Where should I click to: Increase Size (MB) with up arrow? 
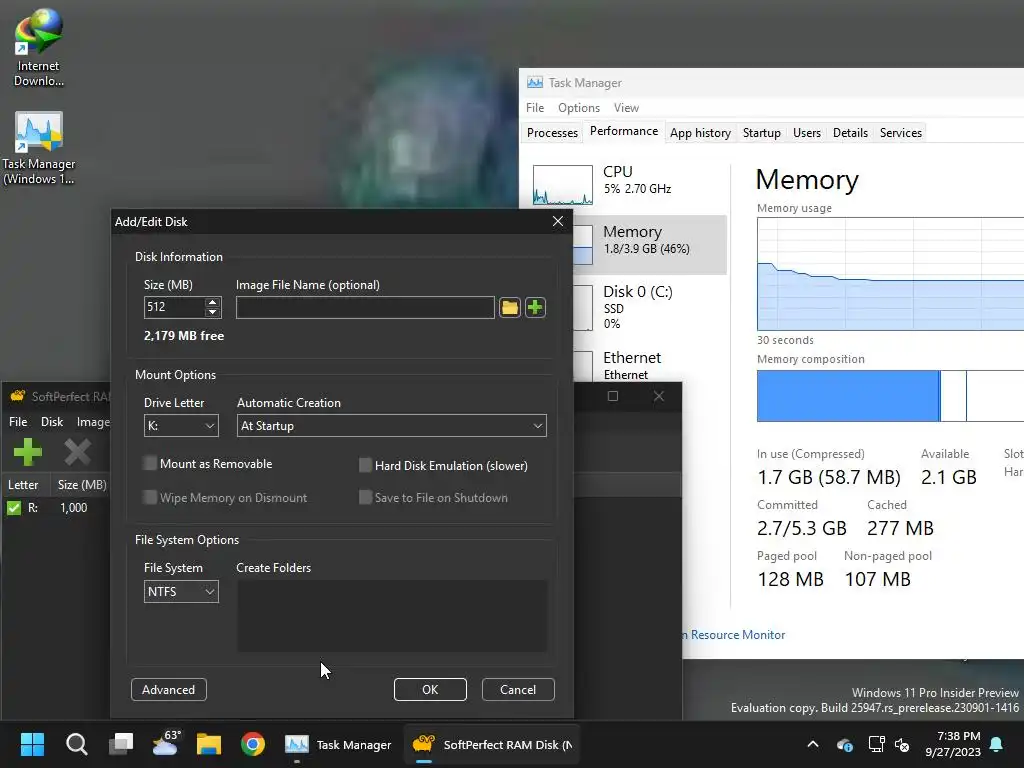tap(212, 302)
